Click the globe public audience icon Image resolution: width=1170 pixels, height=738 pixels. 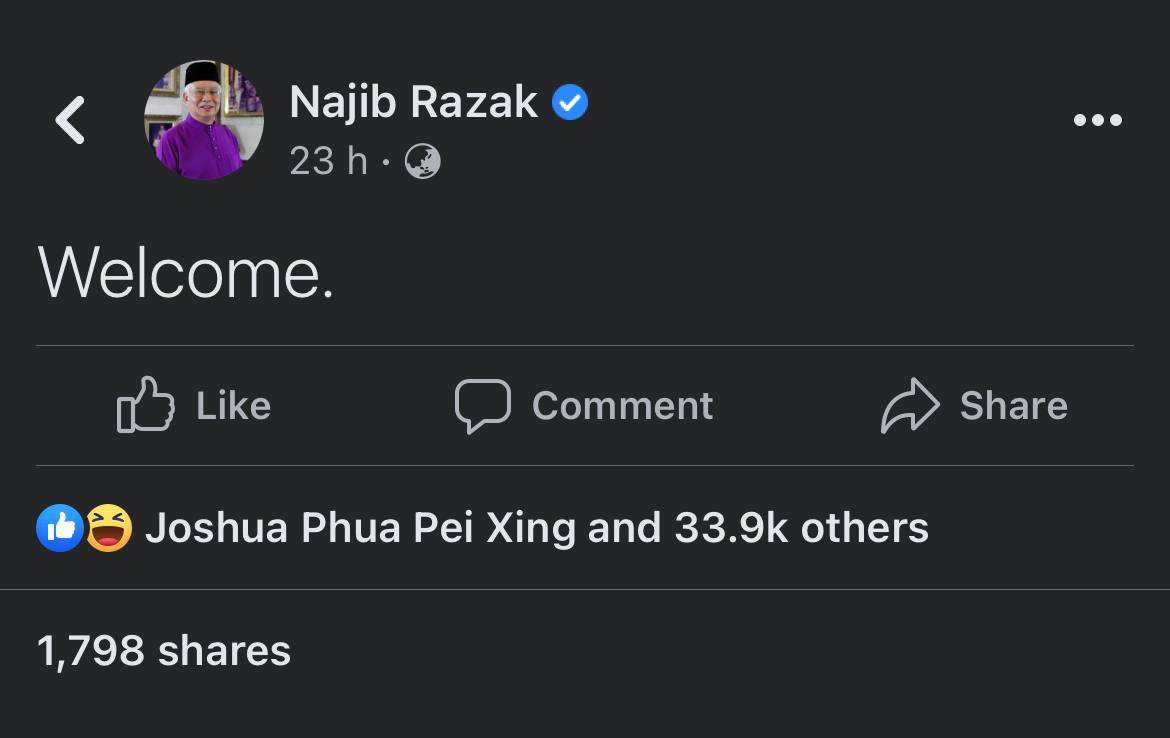pos(423,161)
